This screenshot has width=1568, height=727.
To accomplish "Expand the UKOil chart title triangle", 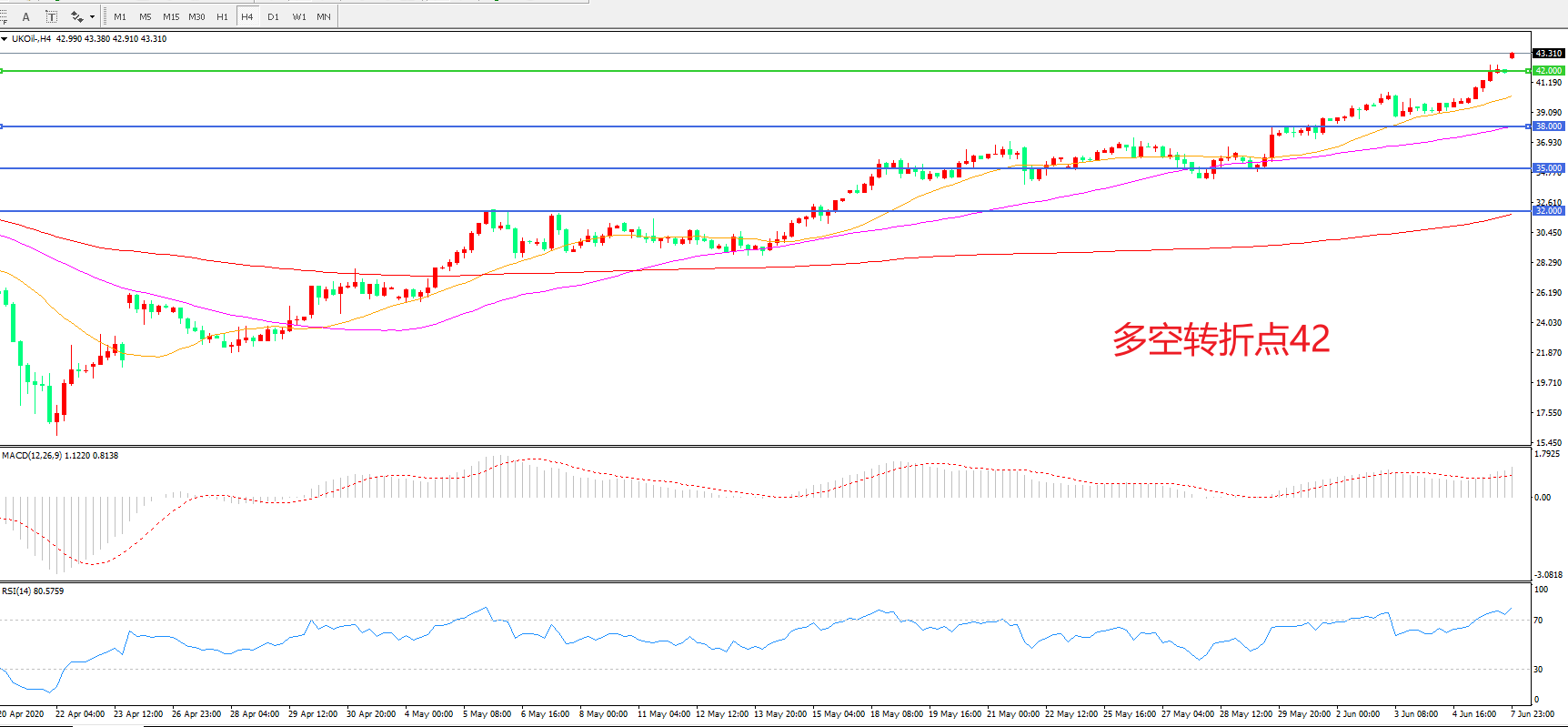I will pos(5,39).
